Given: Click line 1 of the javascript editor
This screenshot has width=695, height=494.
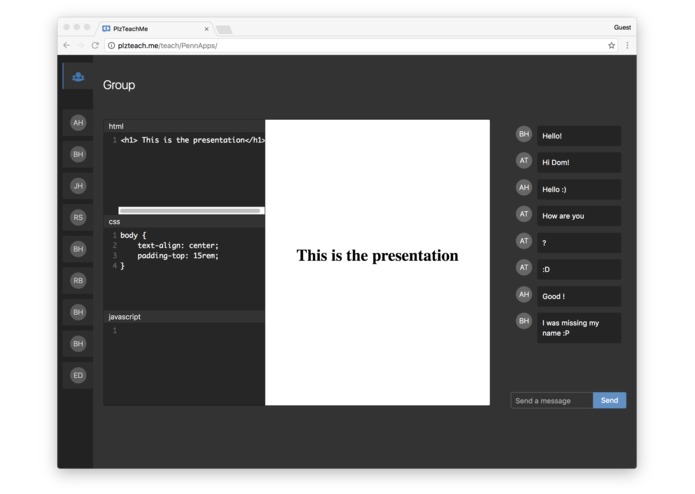Looking at the screenshot, I should pyautogui.click(x=184, y=331).
